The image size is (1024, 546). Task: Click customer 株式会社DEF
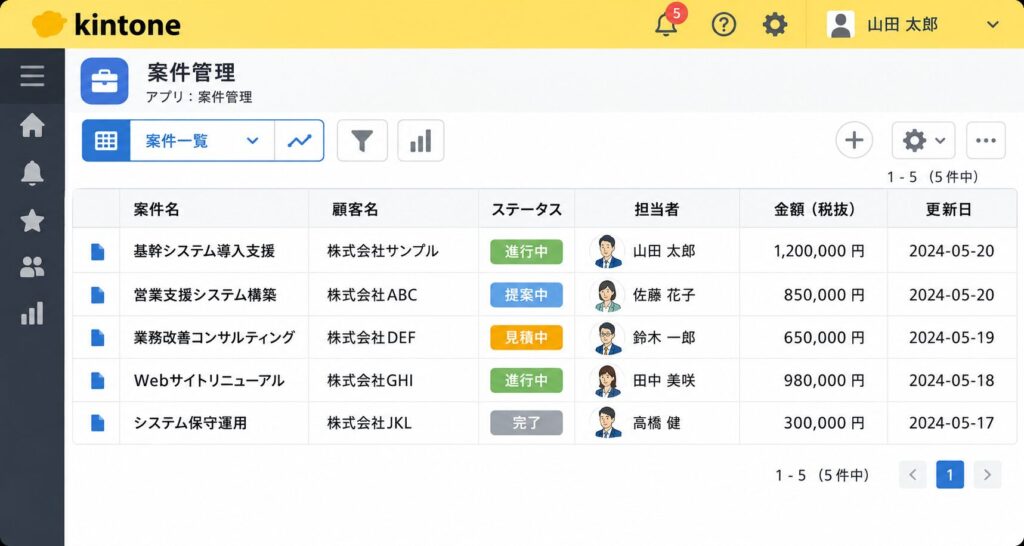pos(372,338)
